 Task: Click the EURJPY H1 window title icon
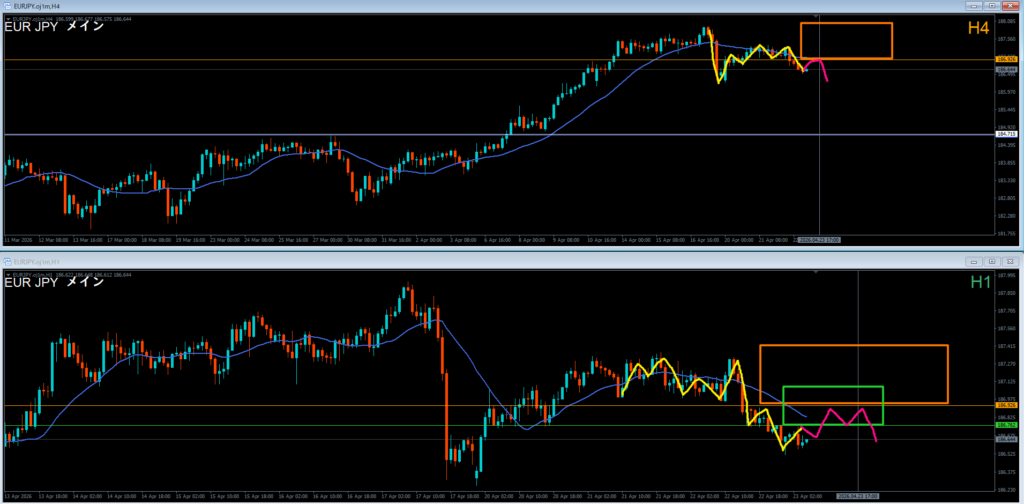tap(8, 261)
